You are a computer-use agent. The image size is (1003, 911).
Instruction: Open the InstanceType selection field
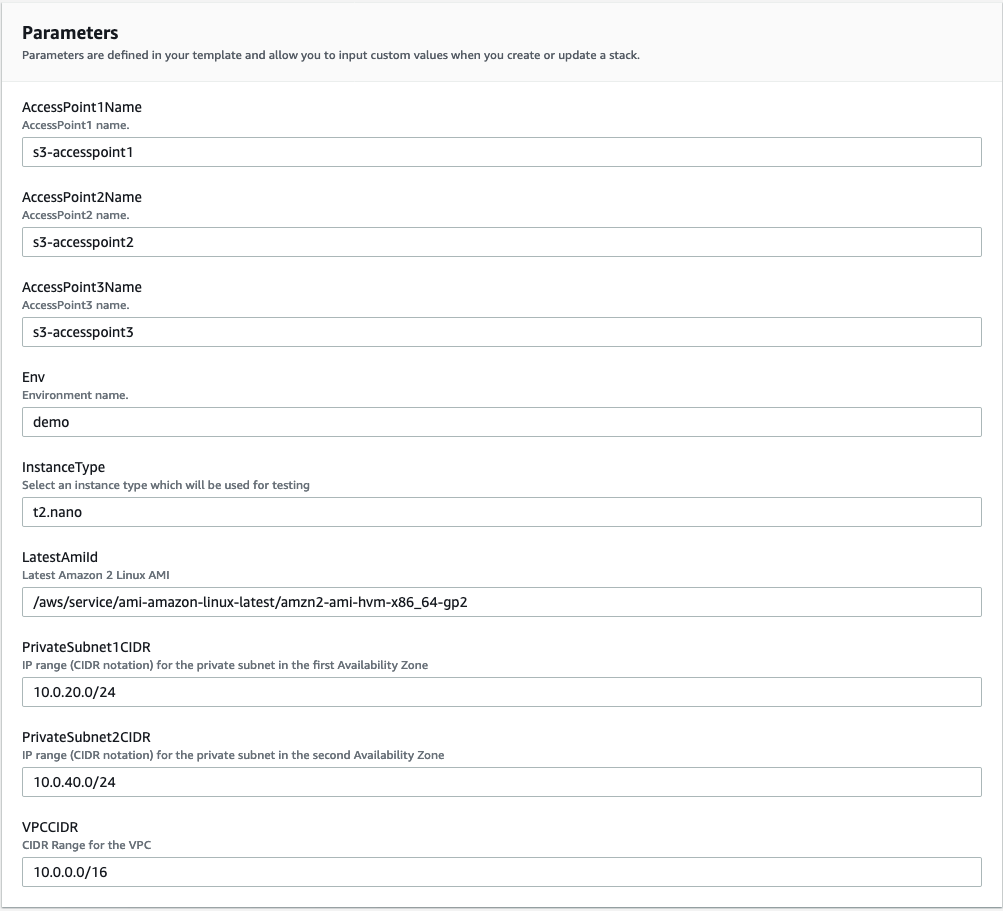click(500, 512)
